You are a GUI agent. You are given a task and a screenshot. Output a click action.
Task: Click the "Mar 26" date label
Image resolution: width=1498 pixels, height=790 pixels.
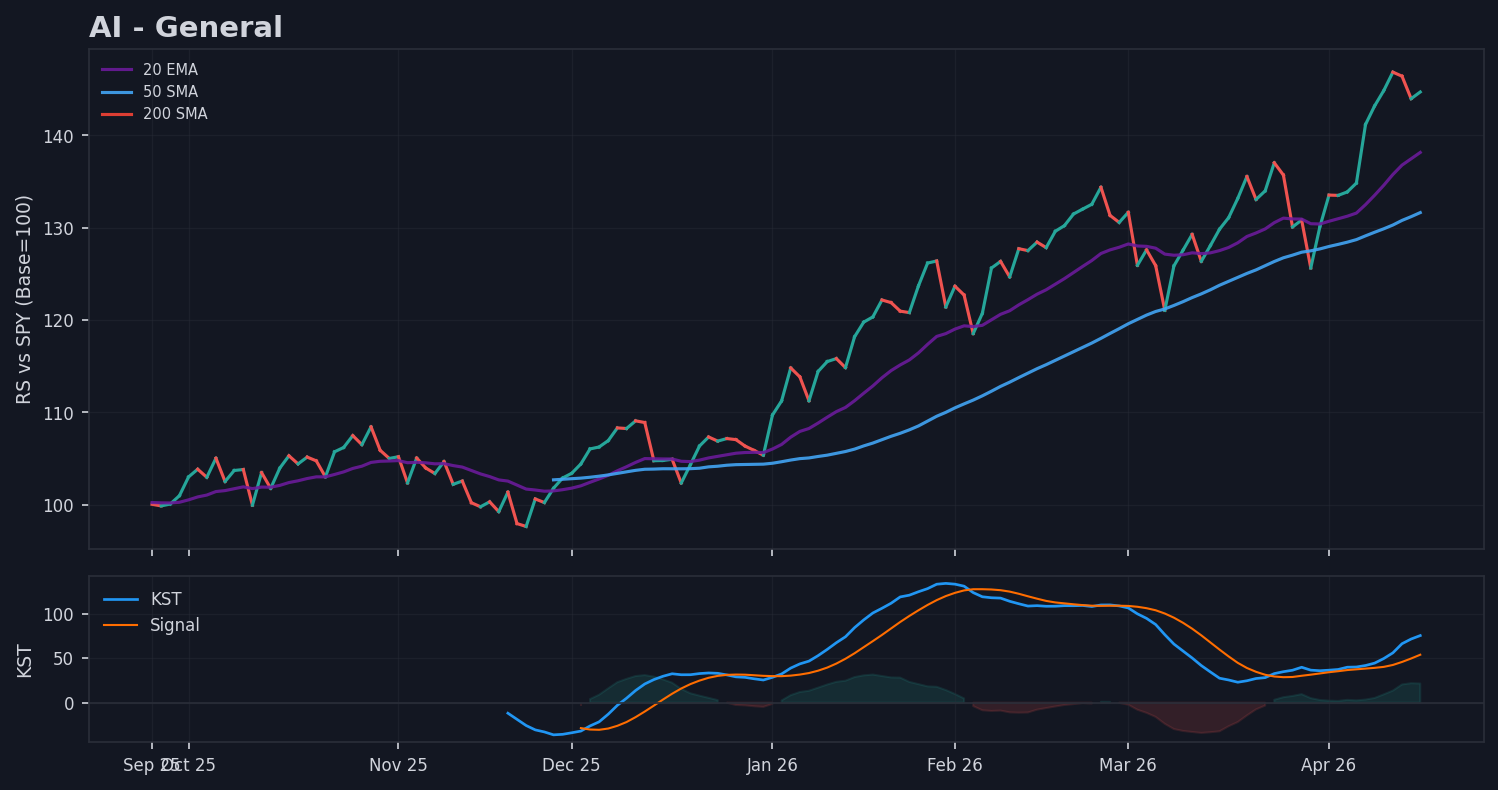tap(1128, 766)
